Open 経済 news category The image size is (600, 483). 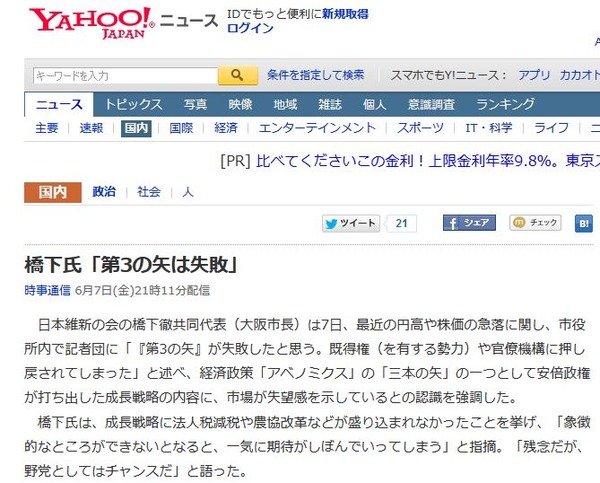226,128
